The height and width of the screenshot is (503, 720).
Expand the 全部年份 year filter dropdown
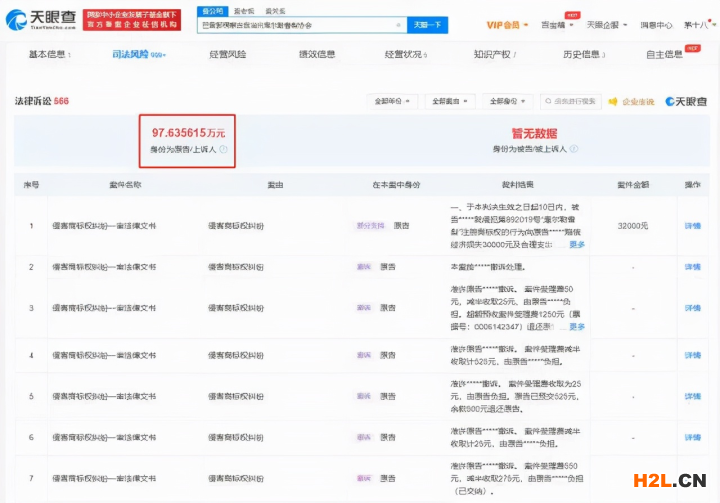[x=392, y=101]
